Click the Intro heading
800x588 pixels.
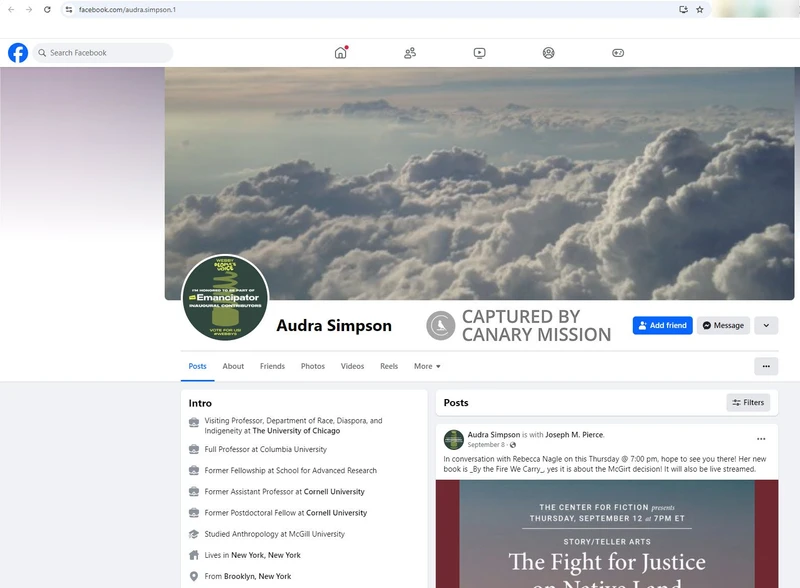[x=200, y=403]
